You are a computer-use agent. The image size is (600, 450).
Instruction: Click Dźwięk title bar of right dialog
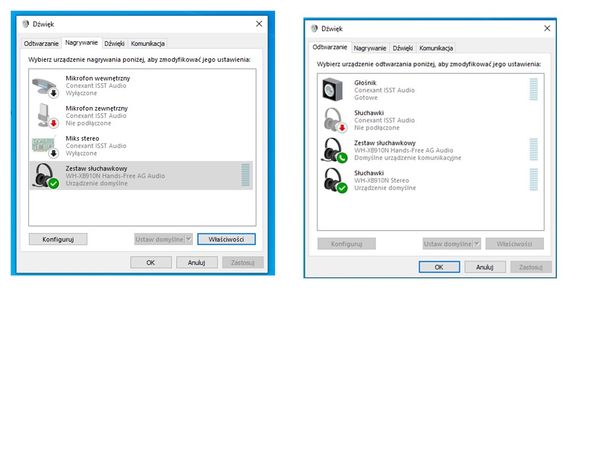tap(420, 28)
